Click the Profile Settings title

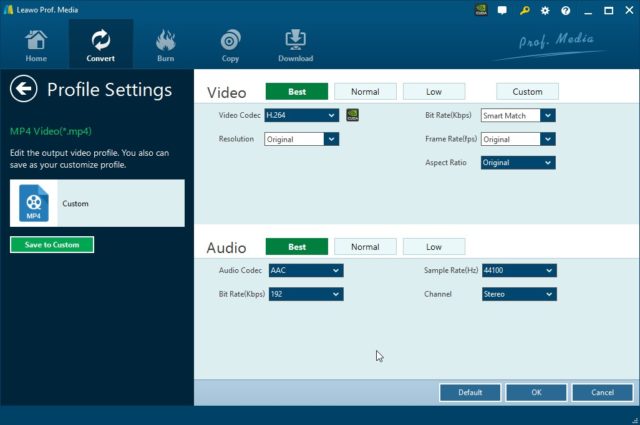[109, 90]
